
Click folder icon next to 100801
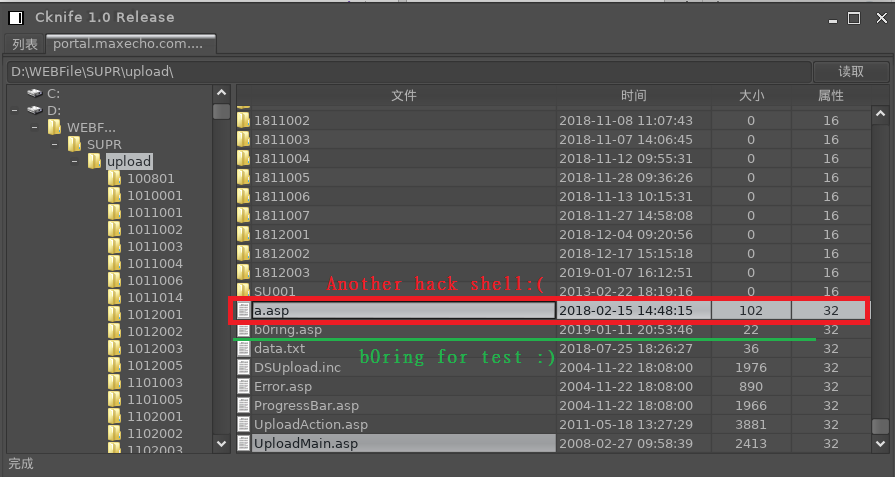tap(114, 178)
